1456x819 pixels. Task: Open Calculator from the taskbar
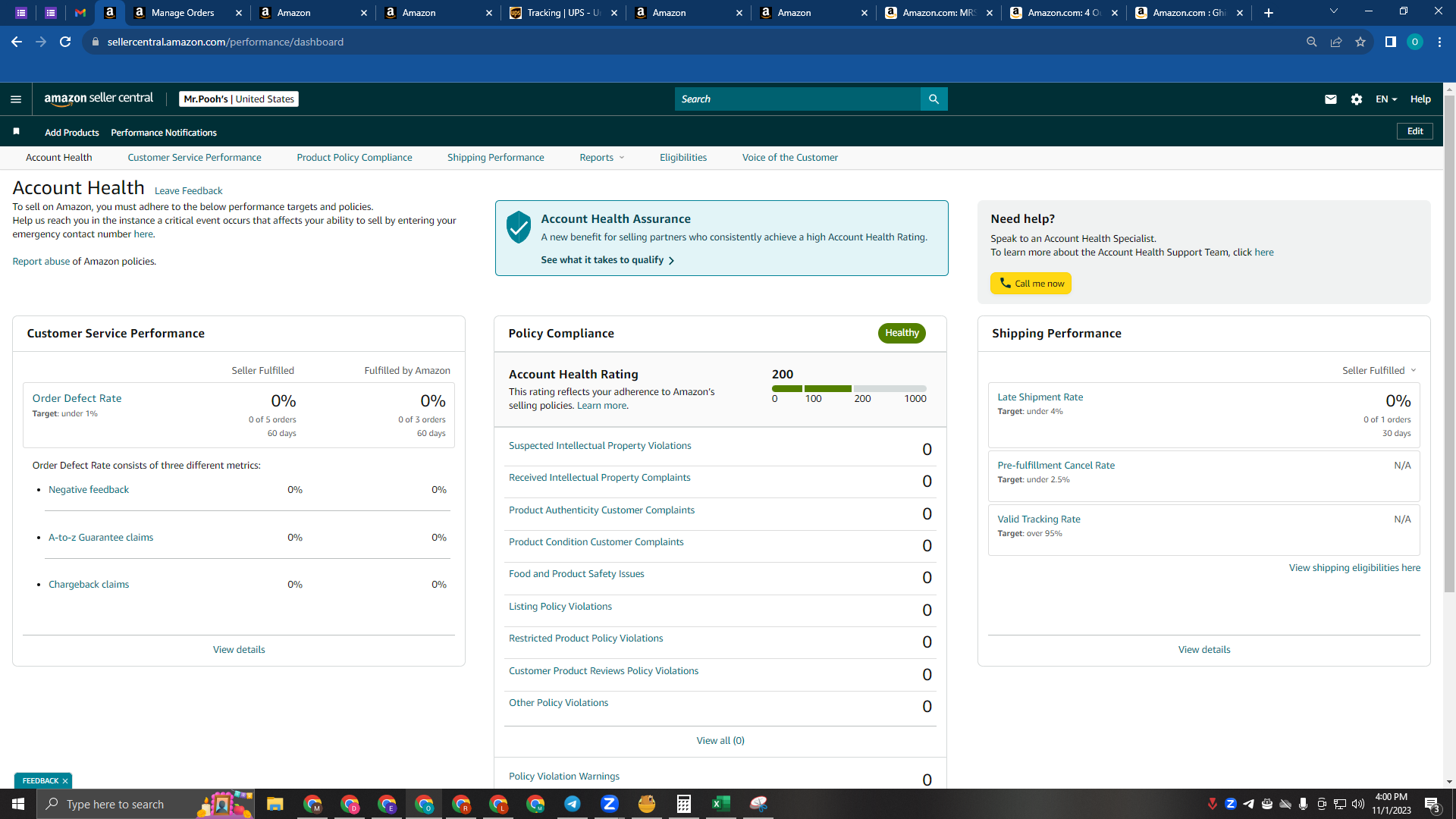pos(684,804)
